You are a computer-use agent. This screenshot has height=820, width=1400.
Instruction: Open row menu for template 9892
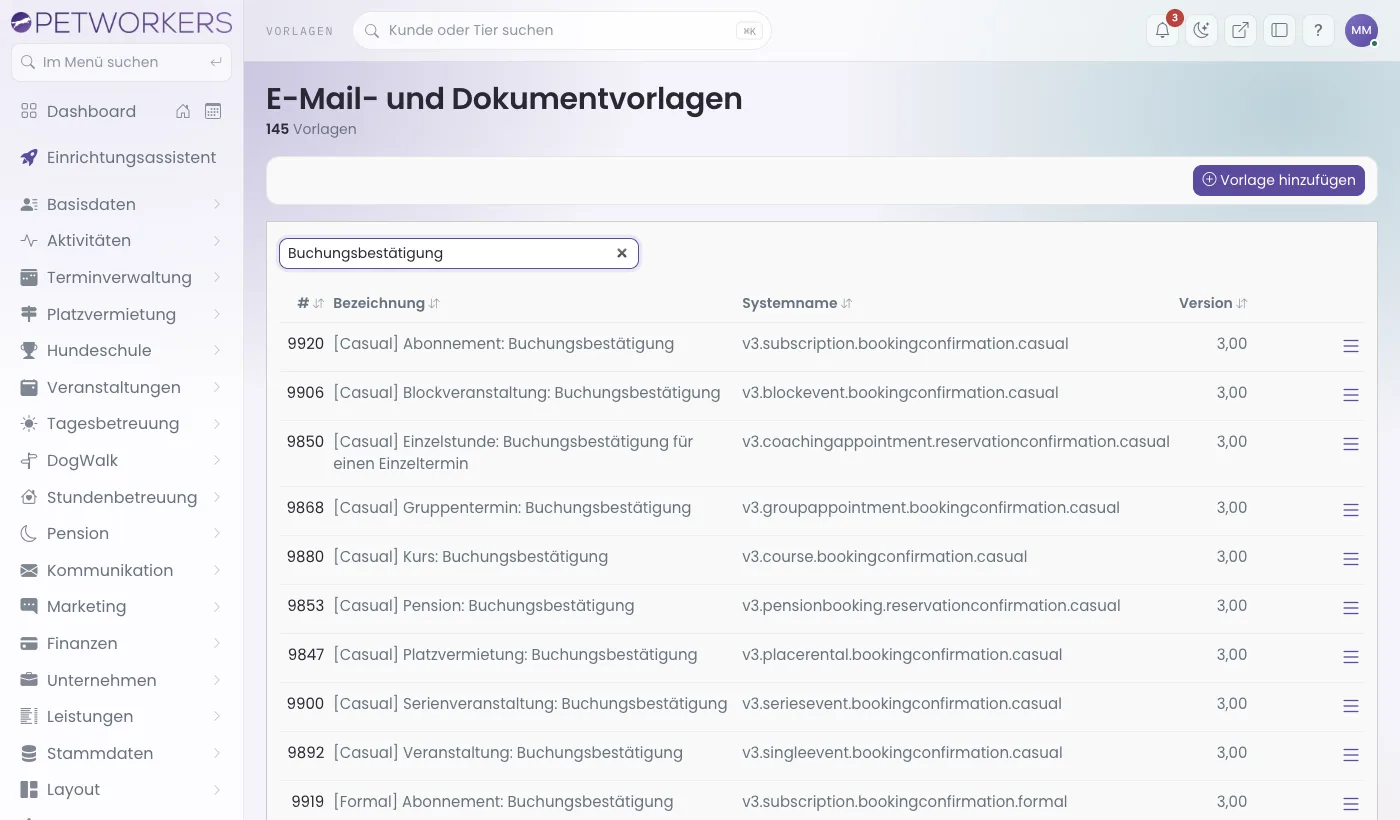(x=1351, y=755)
